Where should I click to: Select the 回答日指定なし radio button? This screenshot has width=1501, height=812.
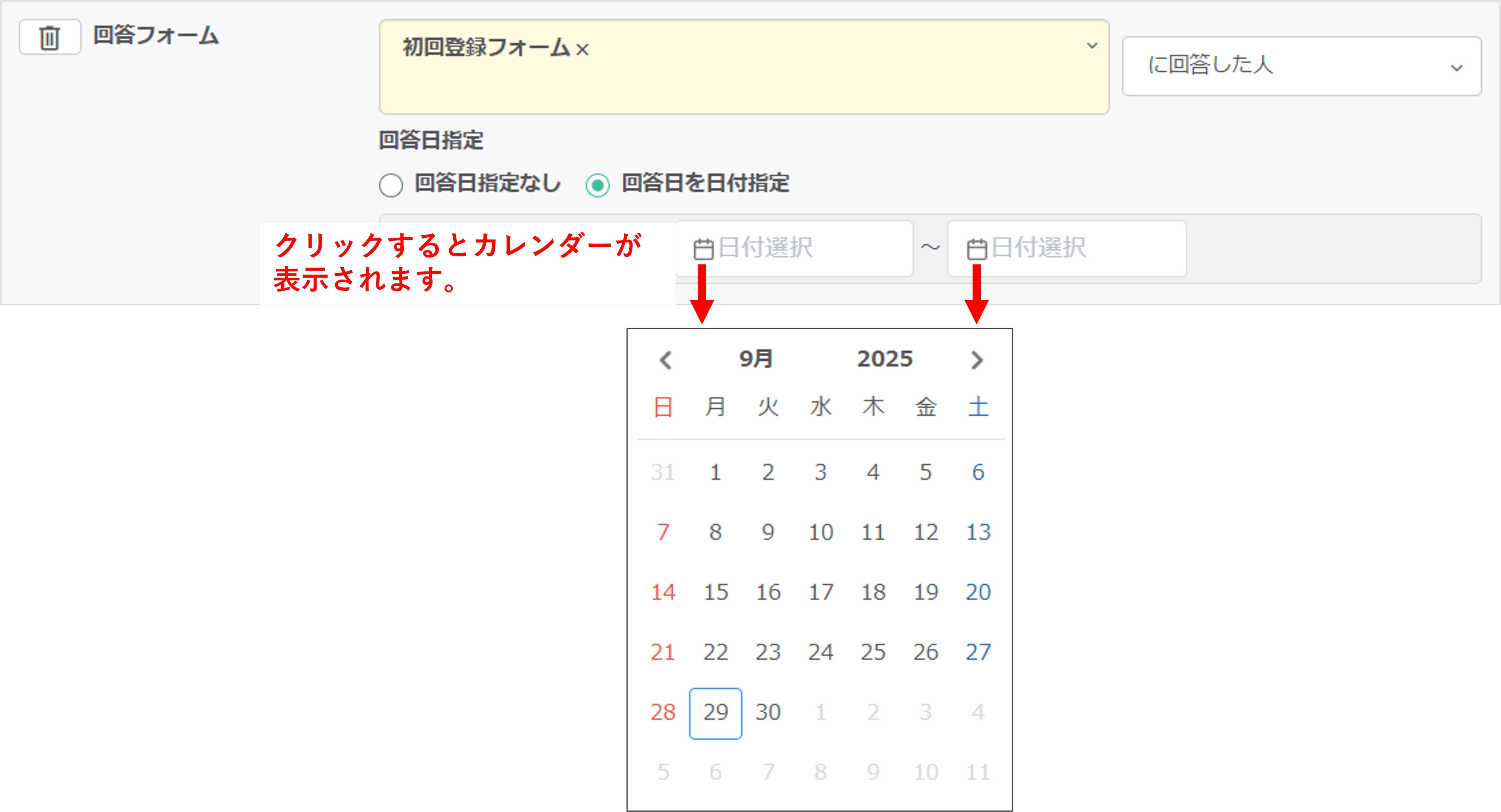(391, 185)
